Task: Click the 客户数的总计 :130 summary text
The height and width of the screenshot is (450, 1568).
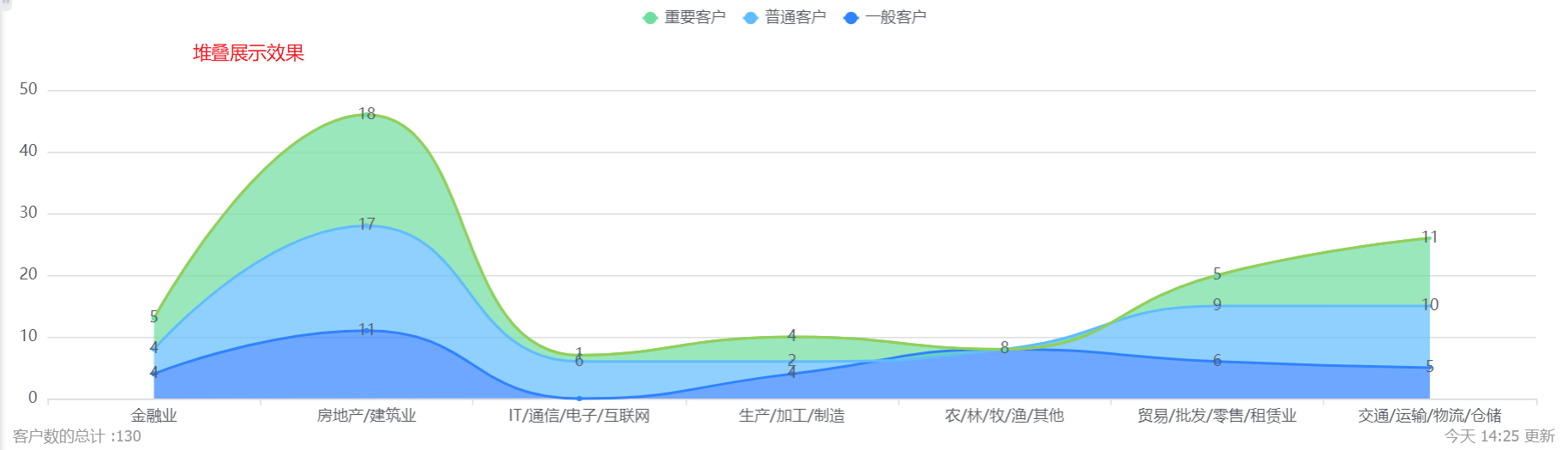Action: [77, 436]
